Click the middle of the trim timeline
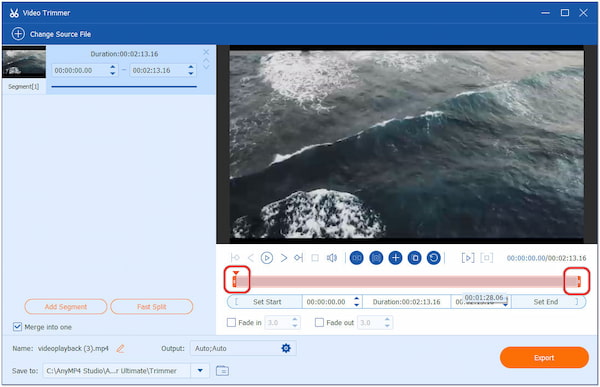 pyautogui.click(x=407, y=282)
